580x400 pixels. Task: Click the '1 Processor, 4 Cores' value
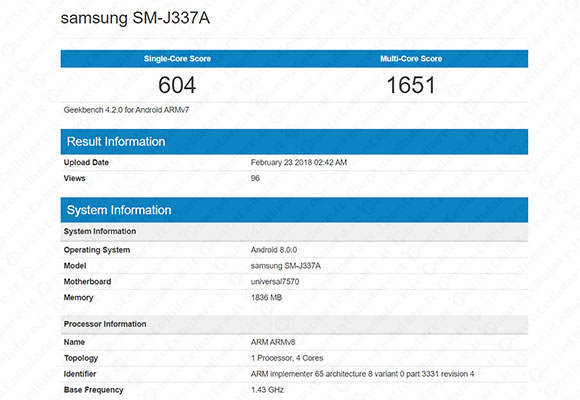[287, 358]
